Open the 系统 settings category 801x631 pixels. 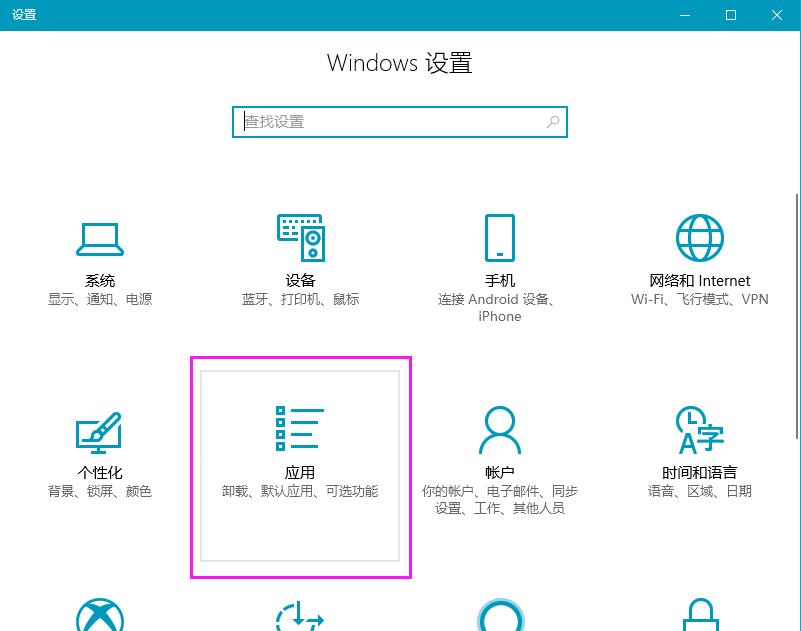pyautogui.click(x=99, y=260)
